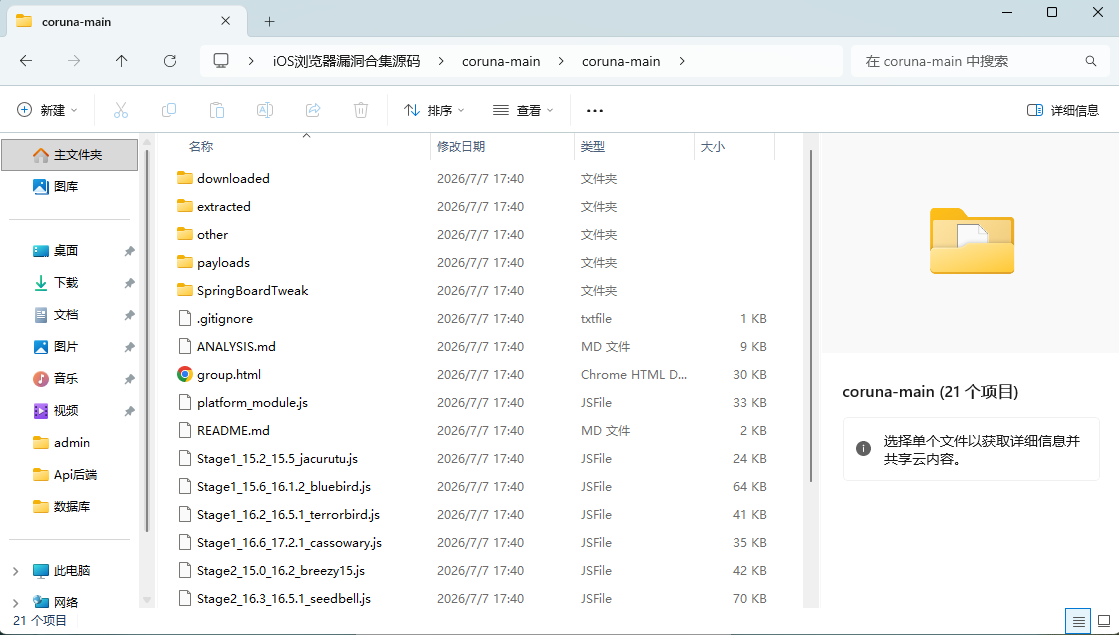Click the Chrome icon of group.html

(185, 374)
